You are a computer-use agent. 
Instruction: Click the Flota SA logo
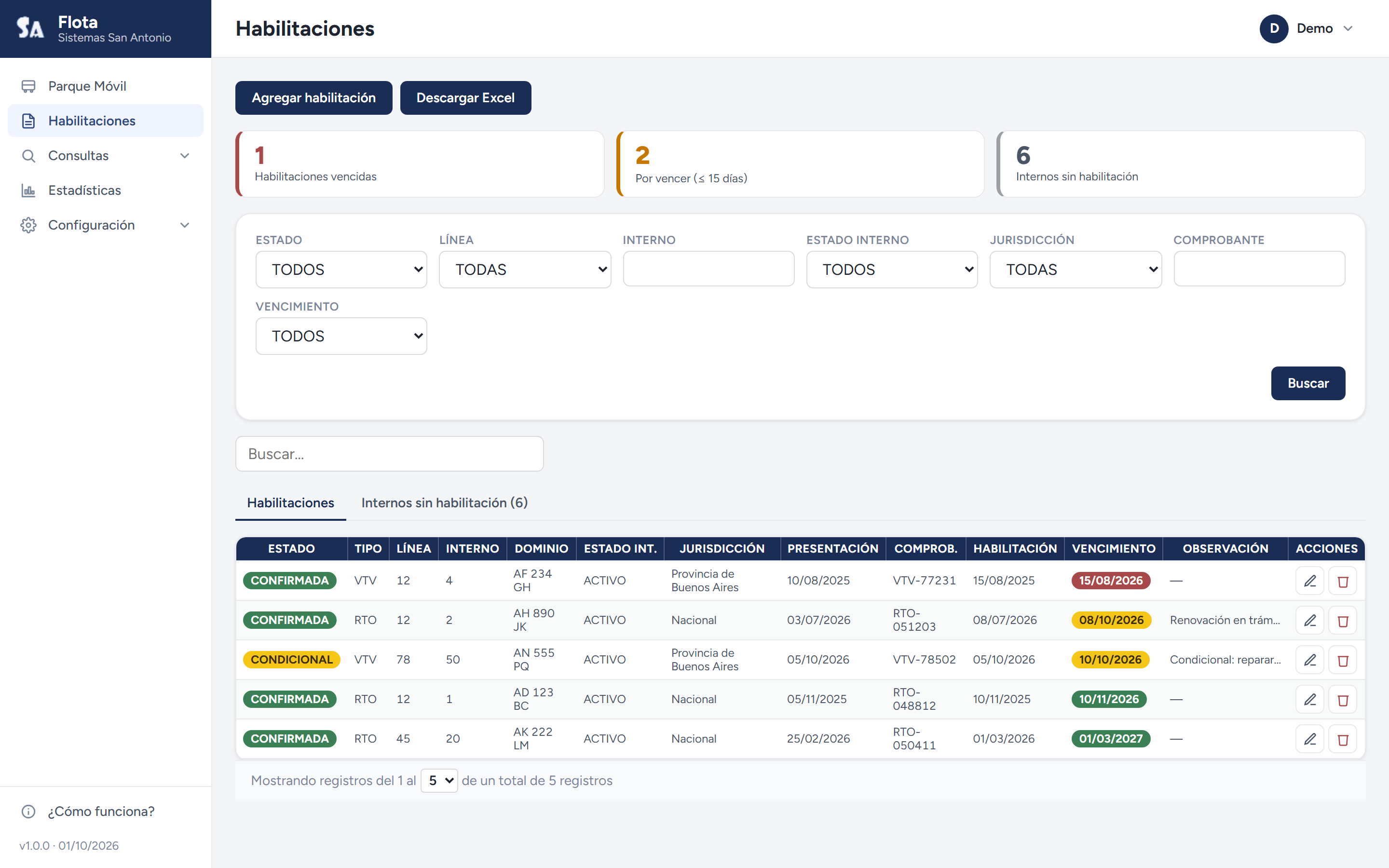click(x=30, y=28)
